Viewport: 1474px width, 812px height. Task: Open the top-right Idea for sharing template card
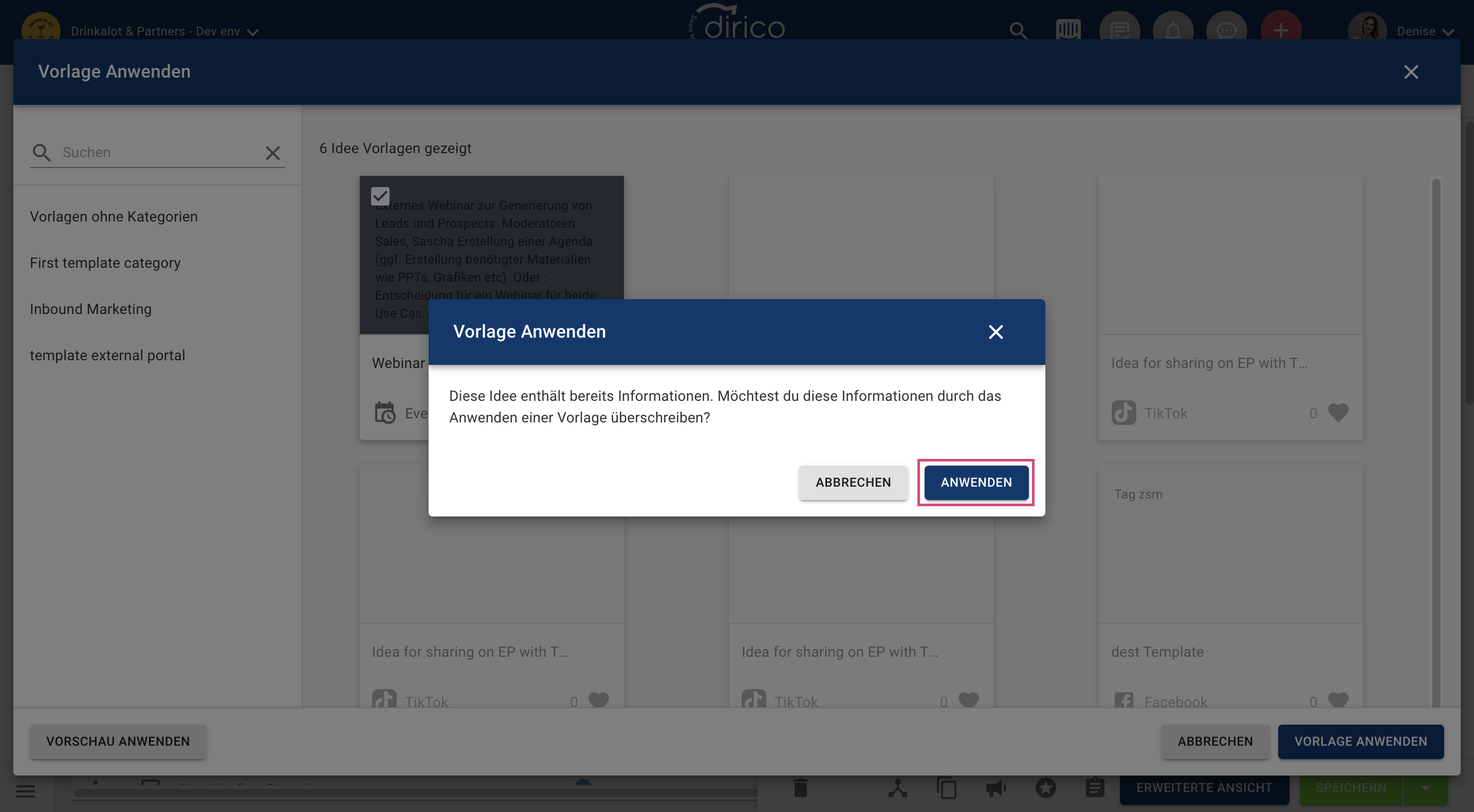[1230, 308]
